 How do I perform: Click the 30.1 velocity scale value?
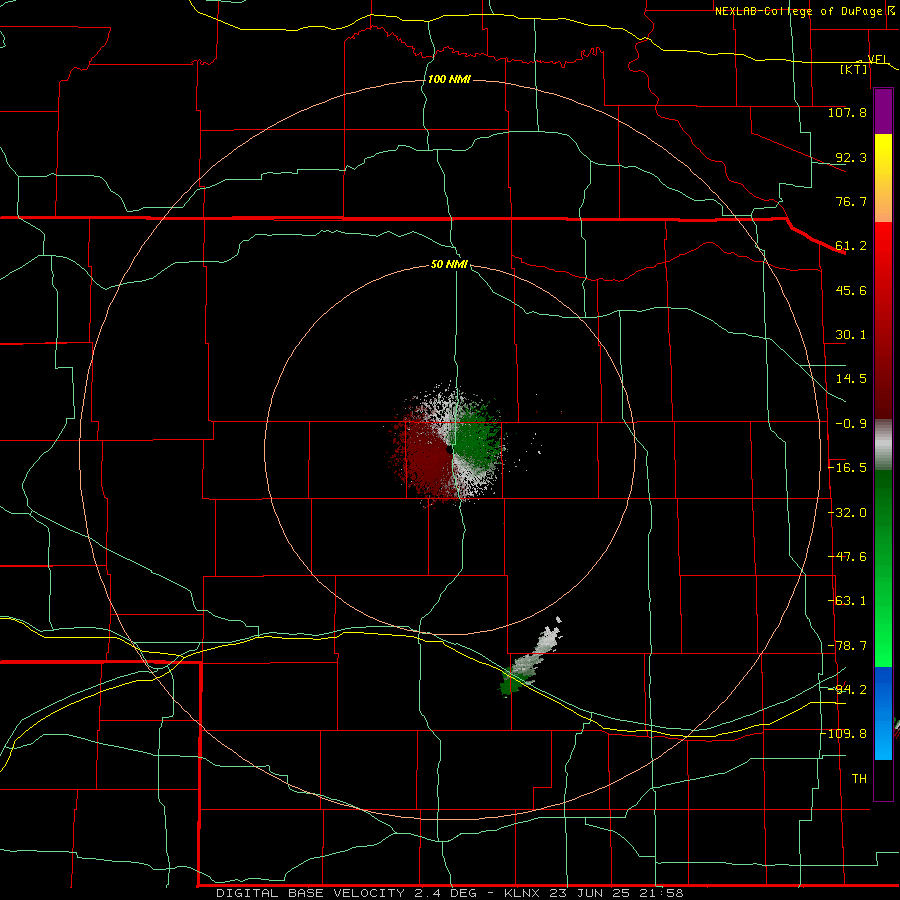pyautogui.click(x=851, y=335)
